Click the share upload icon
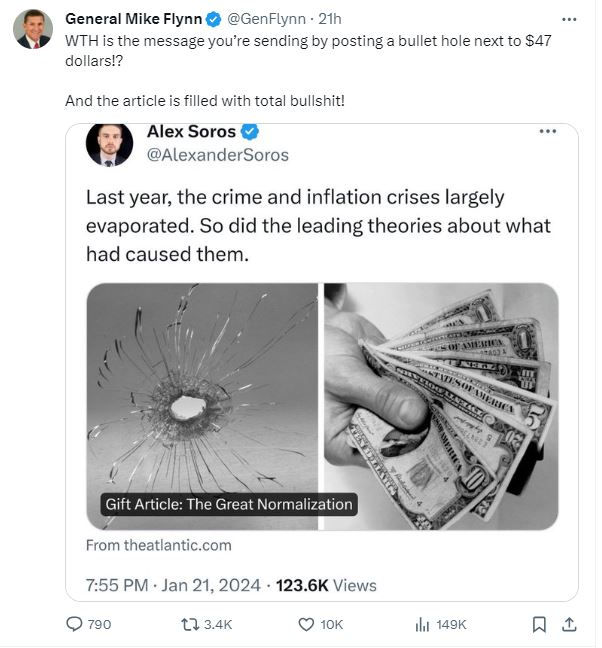The height and width of the screenshot is (648, 602). click(569, 624)
